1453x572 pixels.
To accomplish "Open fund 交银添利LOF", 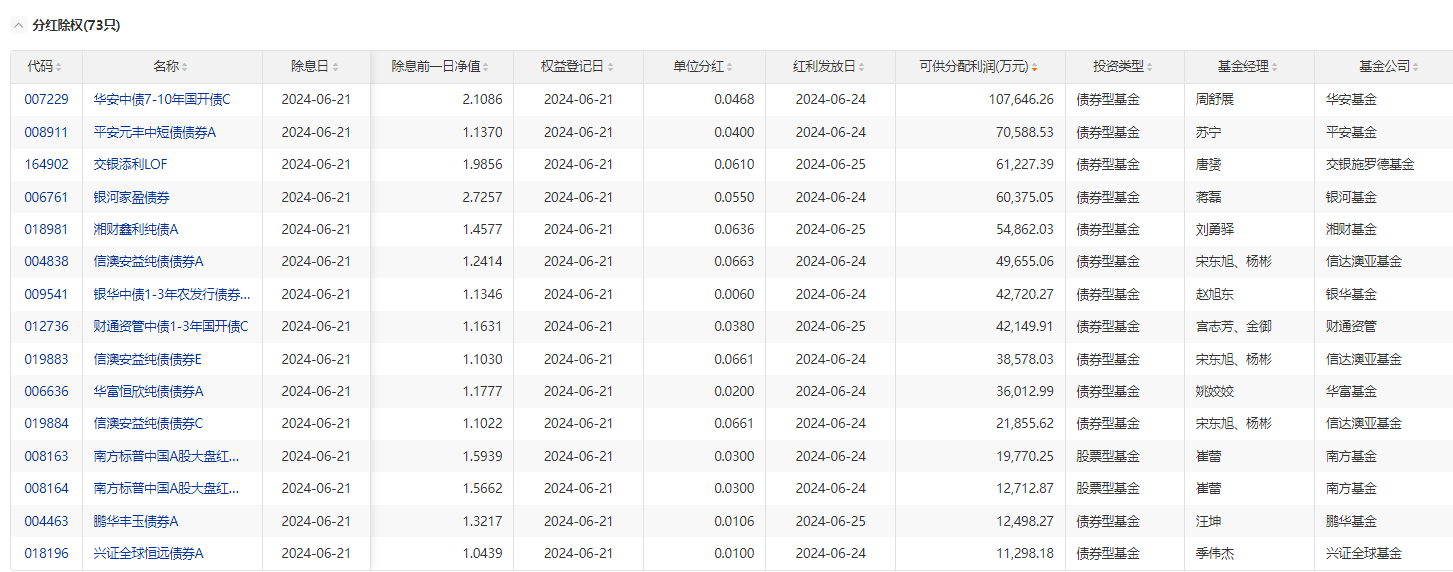I will 131,164.
